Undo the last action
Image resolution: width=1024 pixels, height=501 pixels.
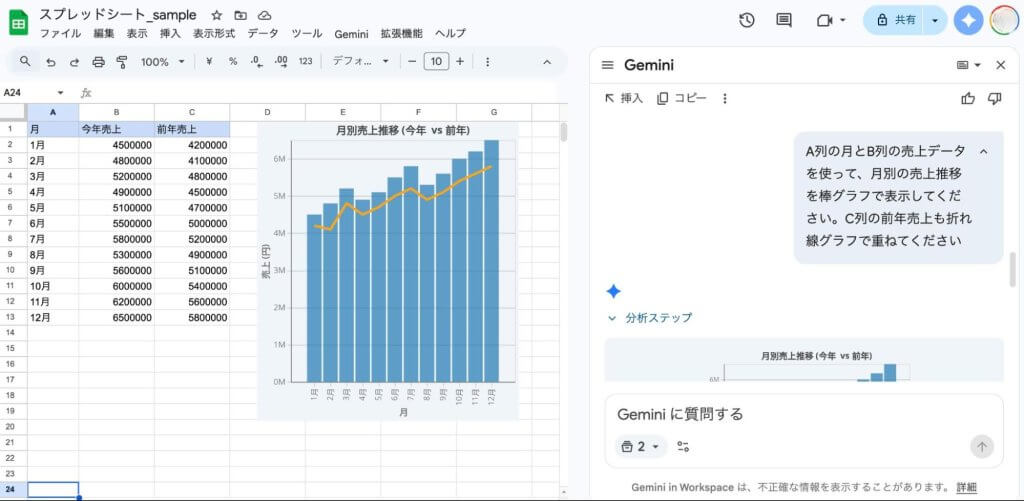pyautogui.click(x=51, y=62)
